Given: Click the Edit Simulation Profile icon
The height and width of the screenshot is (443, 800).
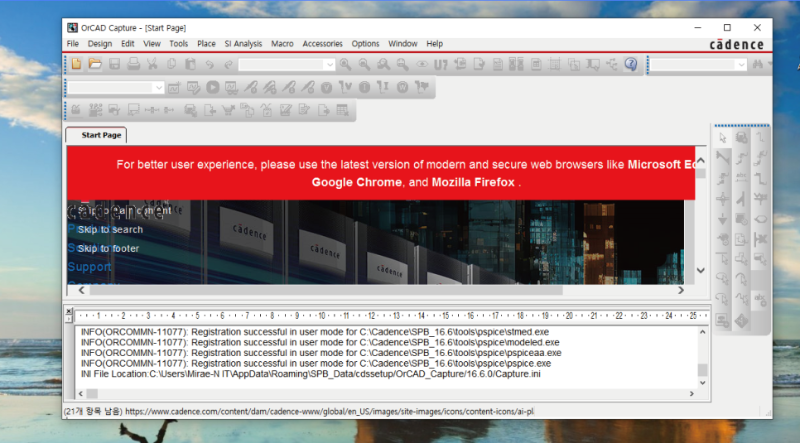Looking at the screenshot, I should coord(193,87).
